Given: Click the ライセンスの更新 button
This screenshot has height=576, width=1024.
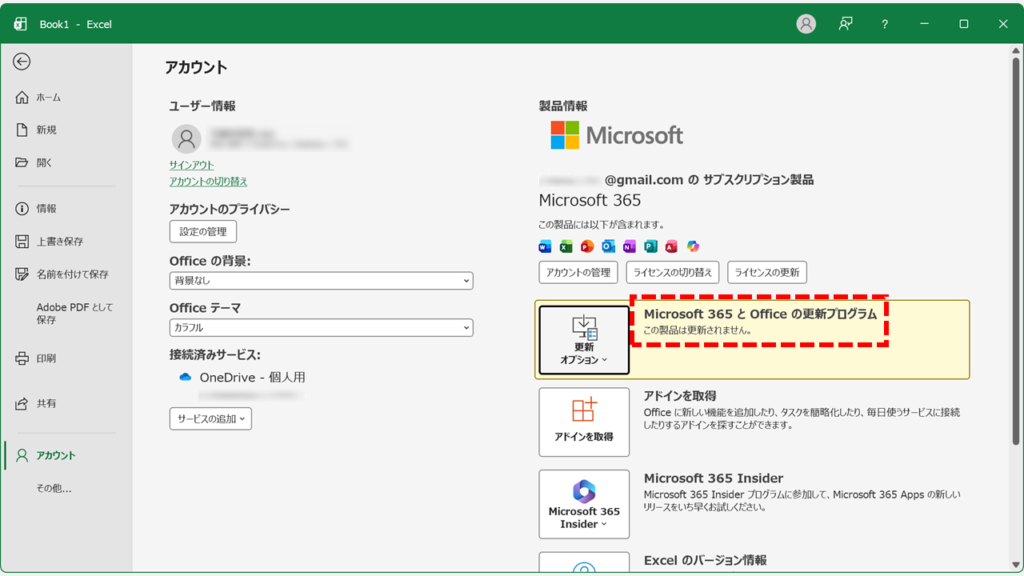Looking at the screenshot, I should pos(767,272).
